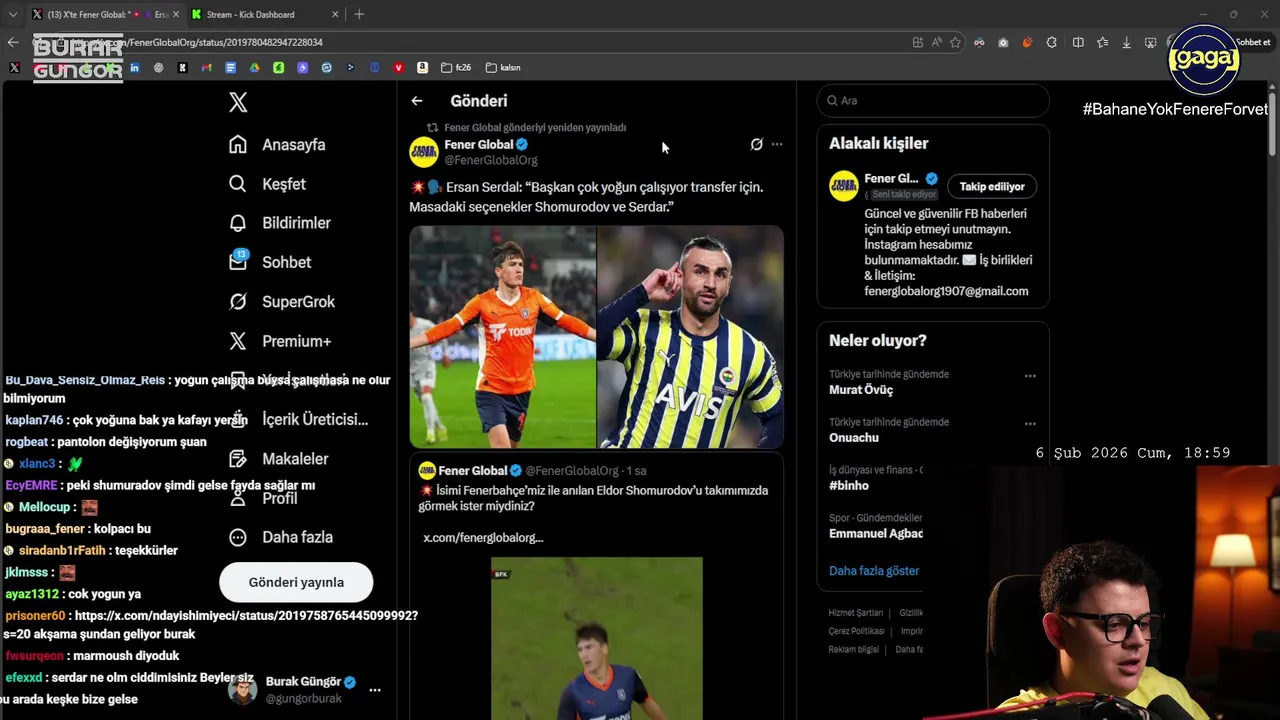Open Keşfet in the X sidebar

(x=267, y=184)
